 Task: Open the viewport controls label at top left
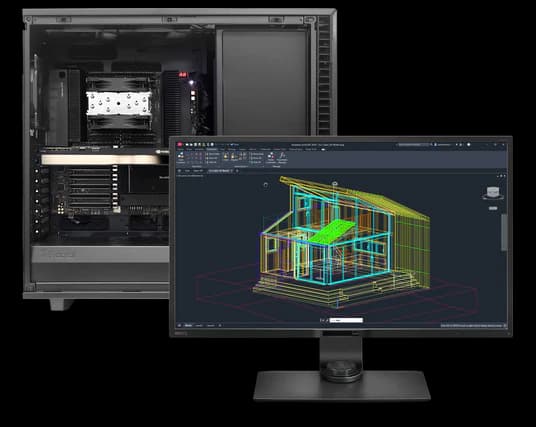[190, 176]
